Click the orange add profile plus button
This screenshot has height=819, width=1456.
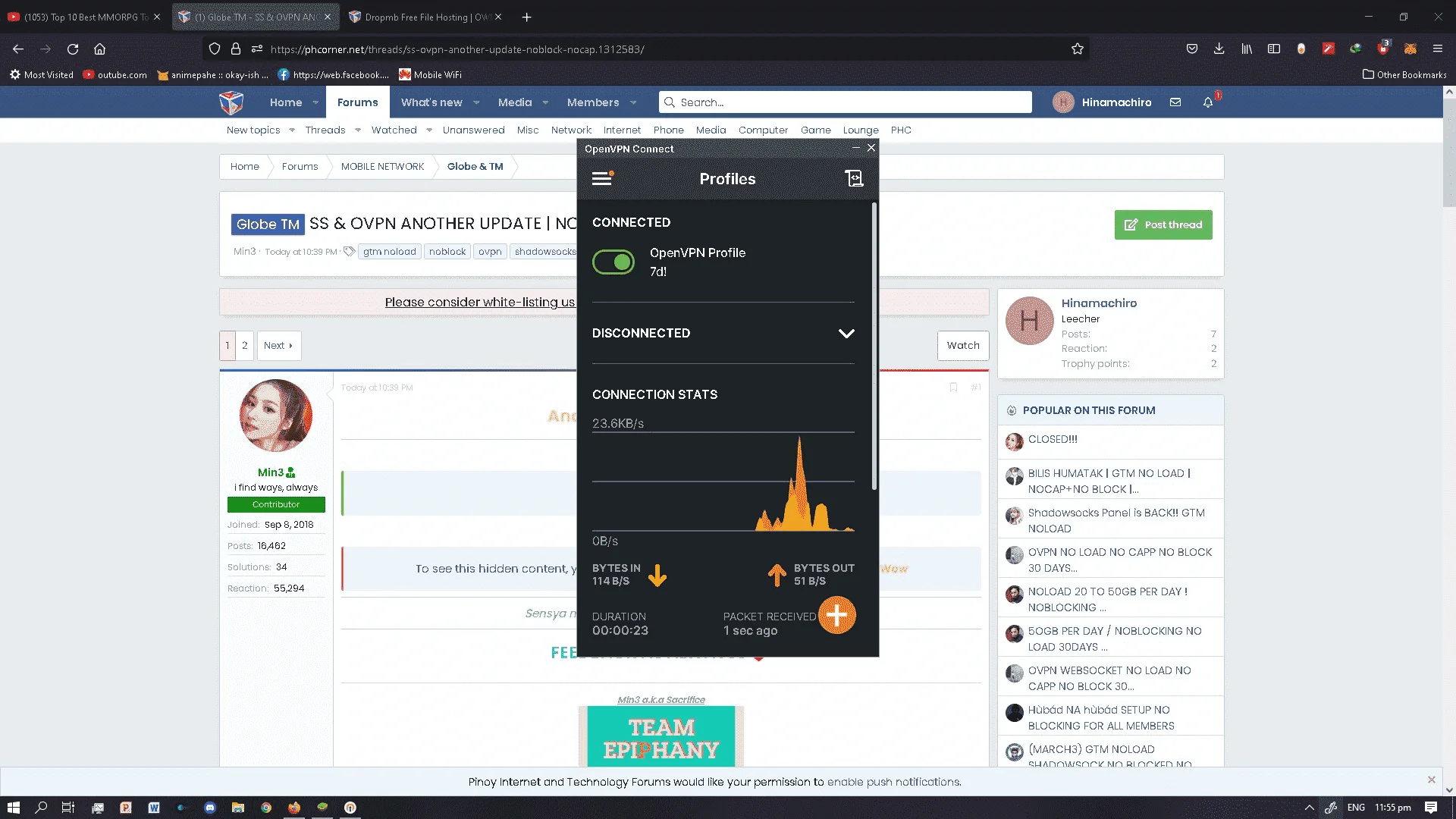point(836,615)
